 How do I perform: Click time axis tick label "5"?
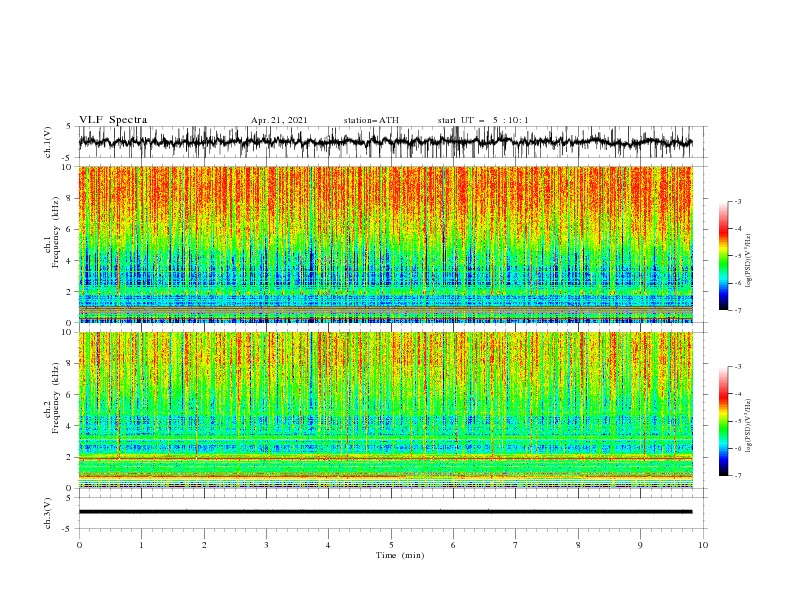[x=391, y=545]
